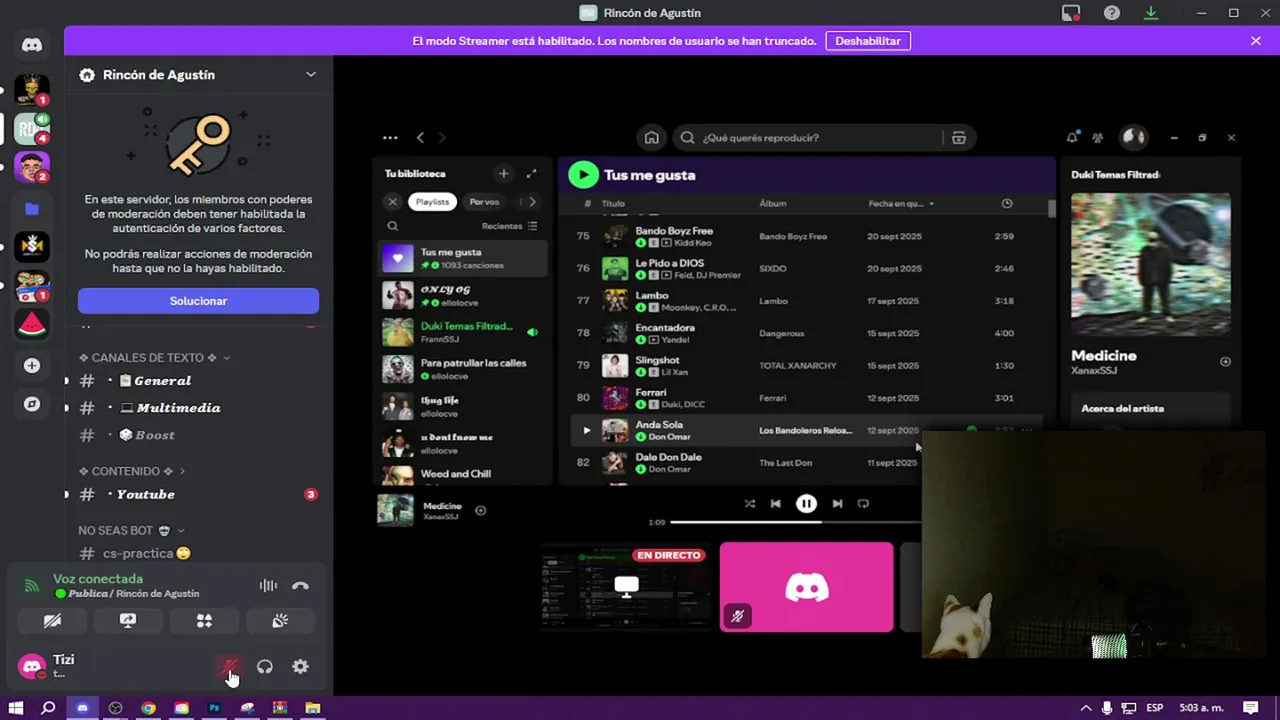Go to previous track in Spotify
The image size is (1280, 720).
click(775, 504)
